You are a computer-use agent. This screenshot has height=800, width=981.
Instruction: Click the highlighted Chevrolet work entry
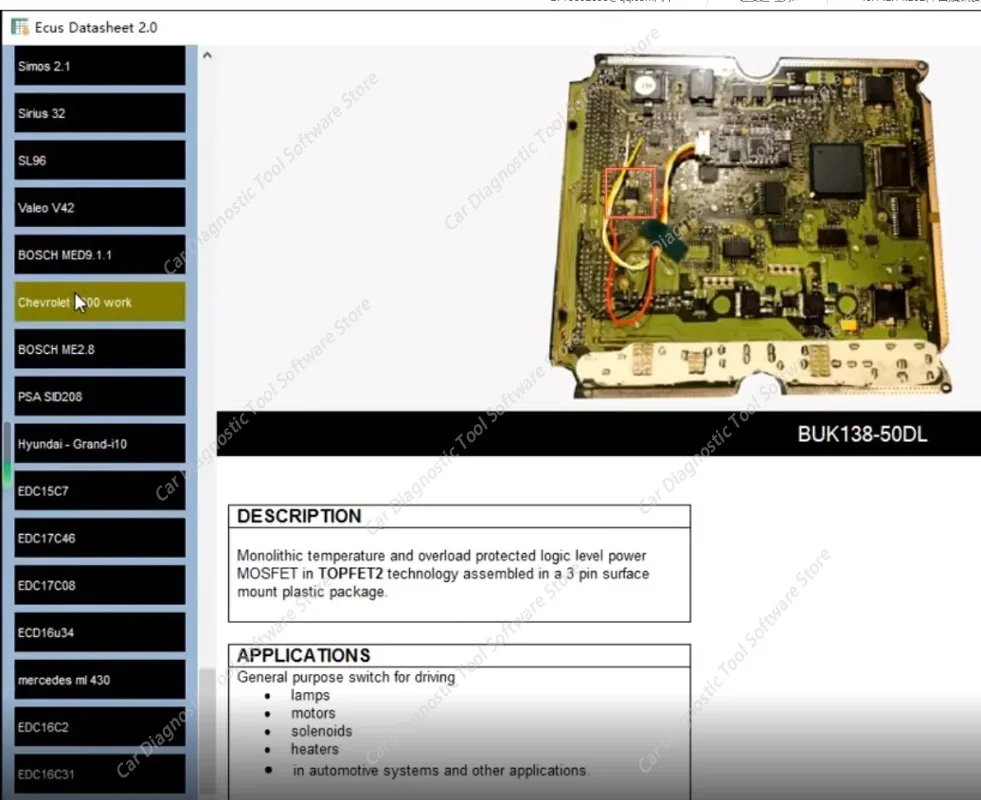click(x=100, y=302)
